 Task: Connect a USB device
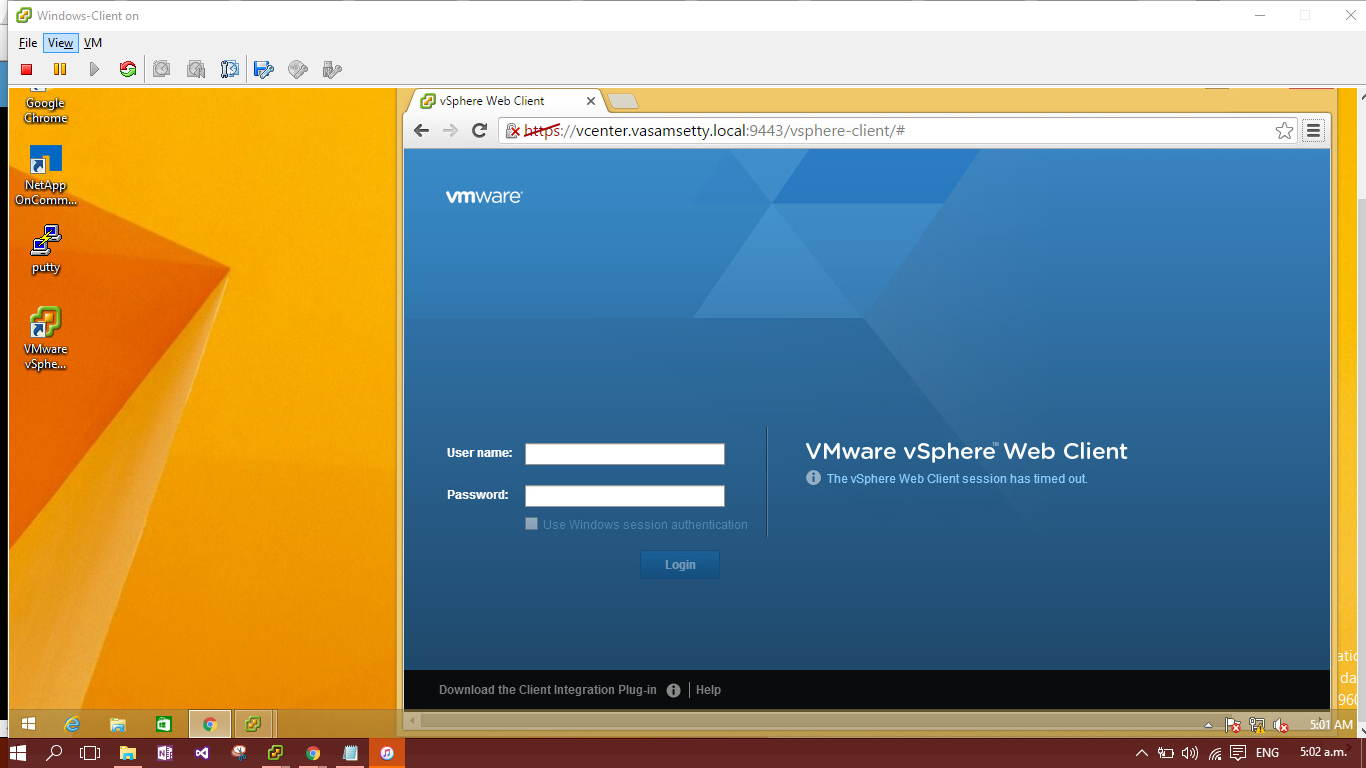pyautogui.click(x=331, y=69)
